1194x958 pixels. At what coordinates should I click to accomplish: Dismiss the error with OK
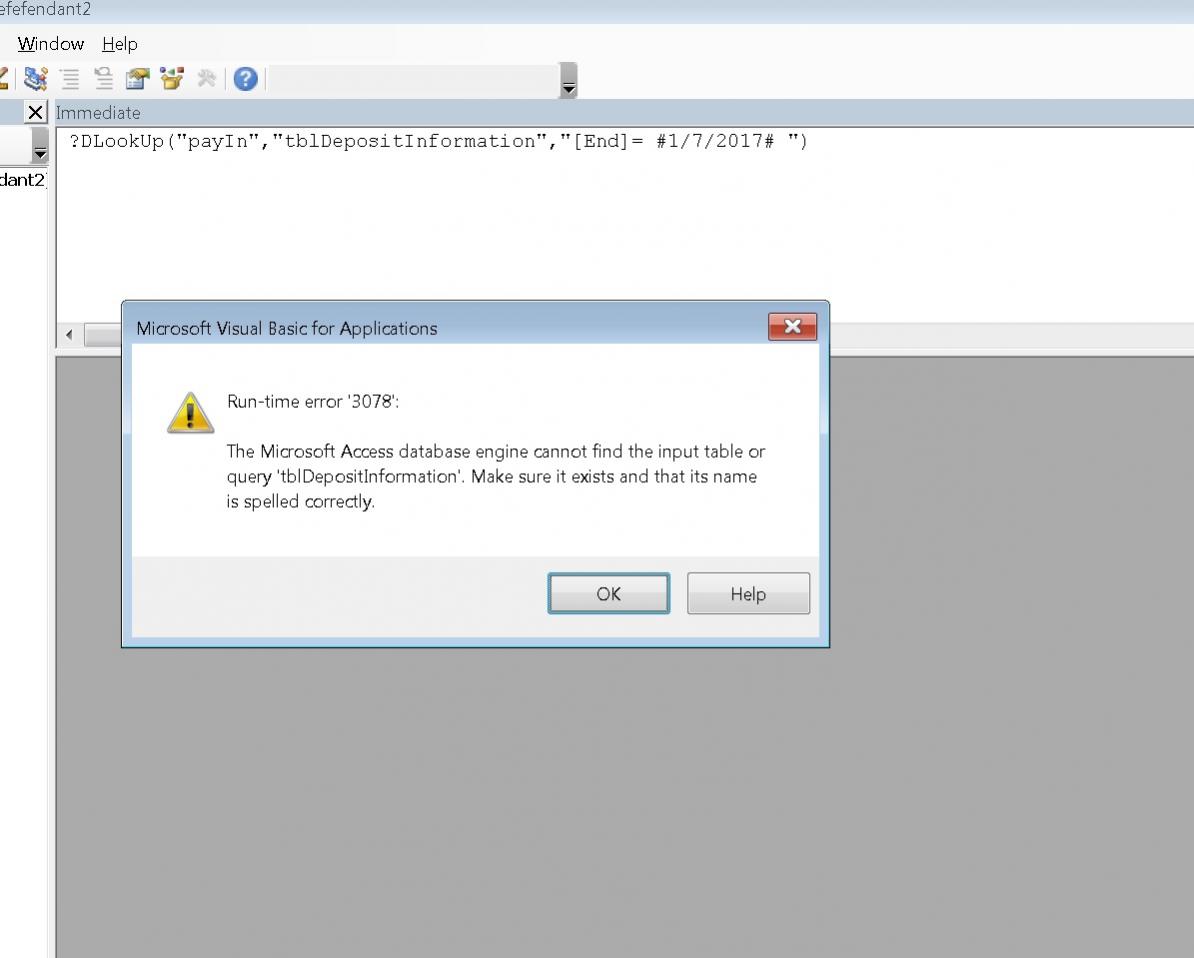[608, 593]
